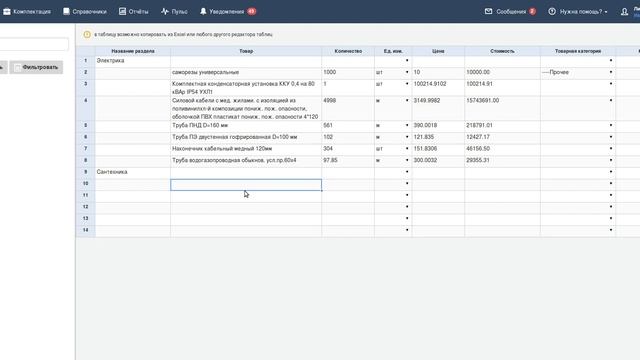
Task: Click the Стоимость column header
Action: 502,51
